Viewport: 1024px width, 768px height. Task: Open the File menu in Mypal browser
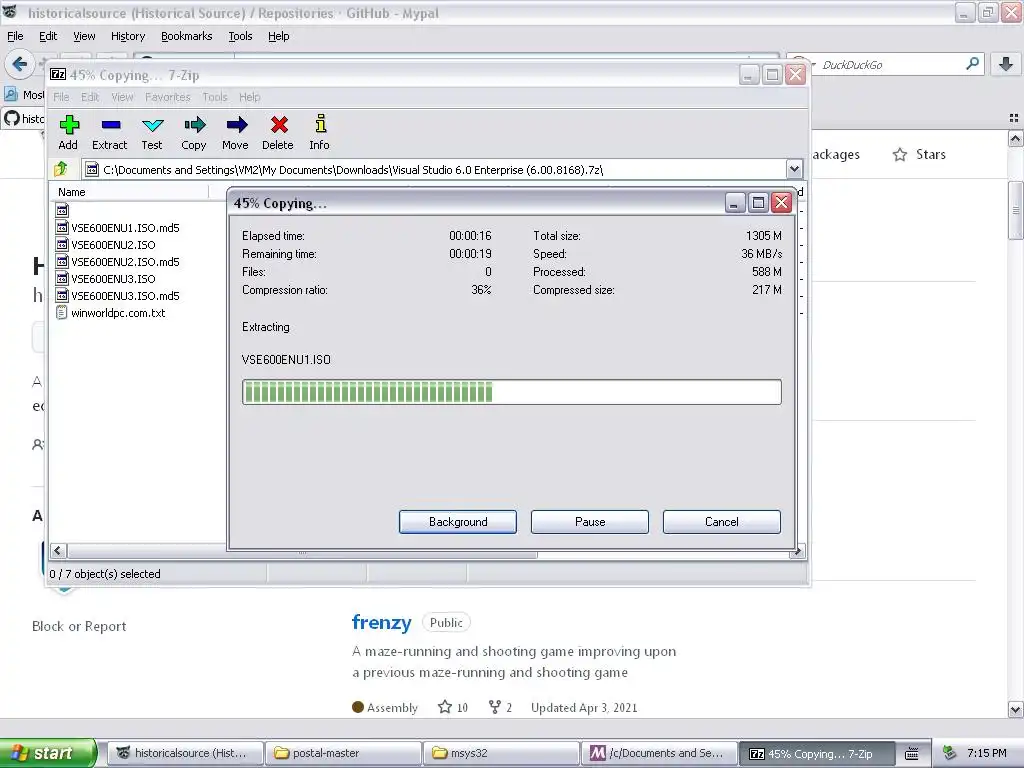15,36
